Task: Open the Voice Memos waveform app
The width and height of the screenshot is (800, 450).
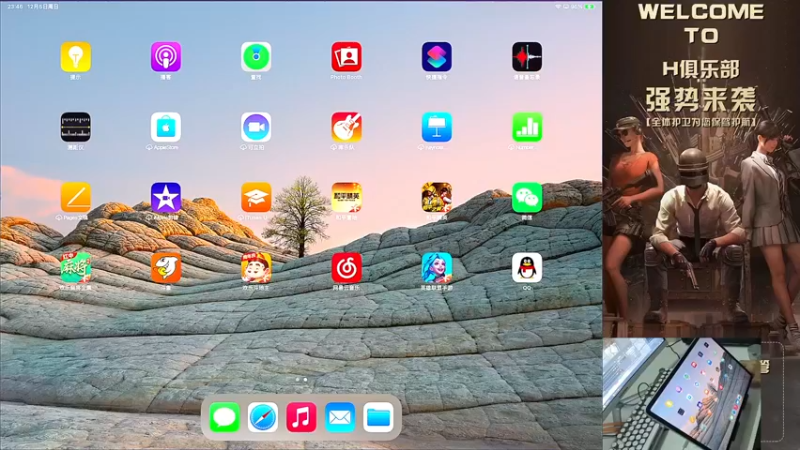Action: coord(527,57)
